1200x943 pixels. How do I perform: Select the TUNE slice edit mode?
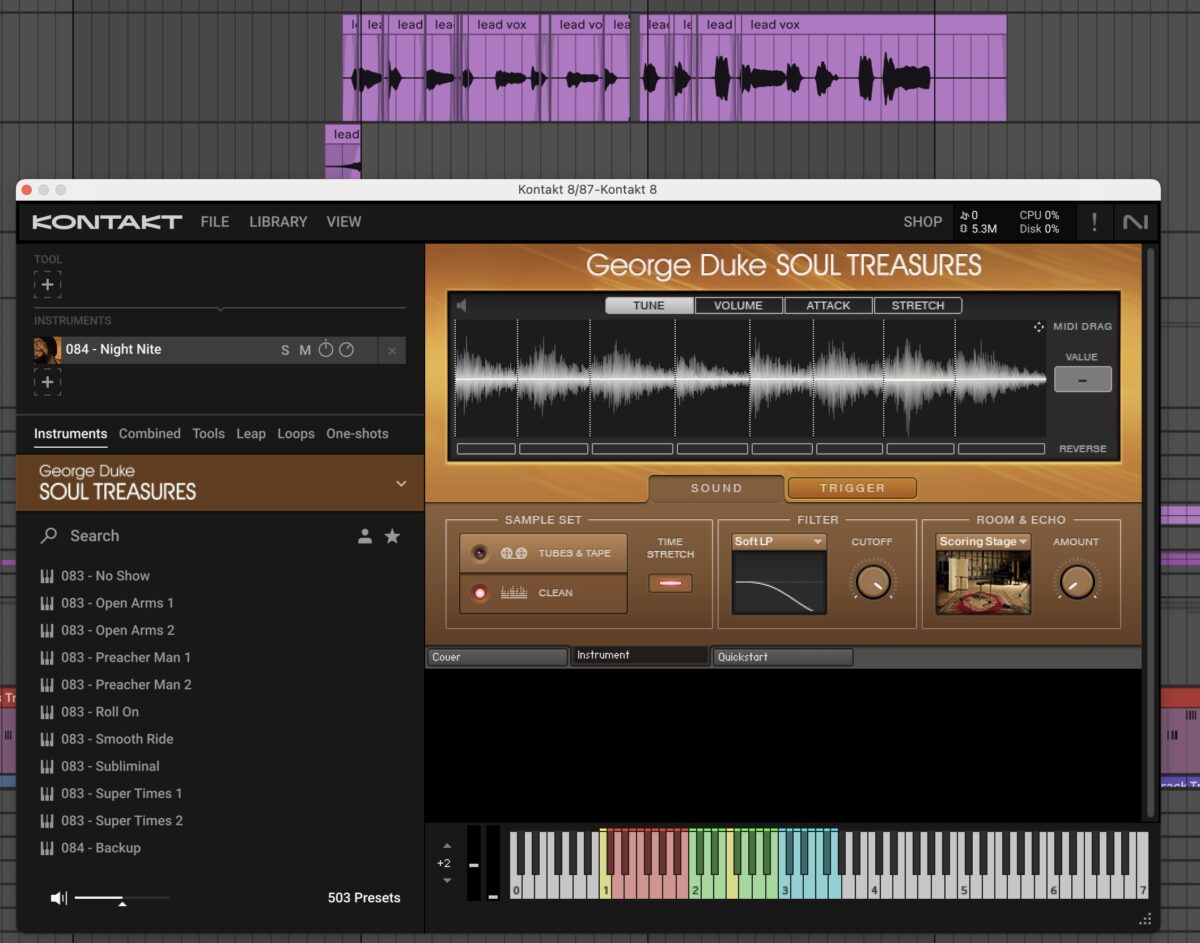pos(649,306)
